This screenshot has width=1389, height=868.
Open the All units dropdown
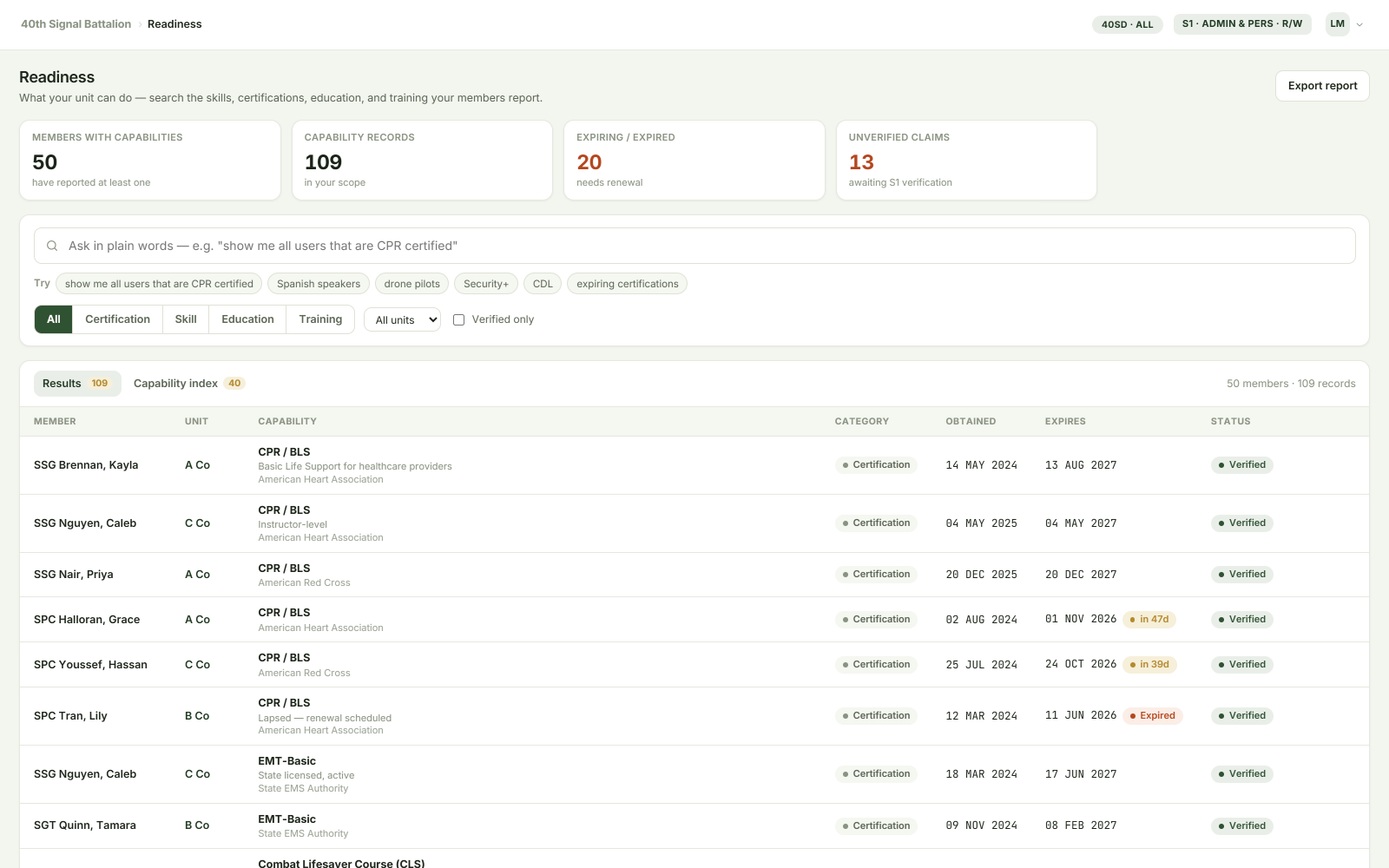point(402,319)
